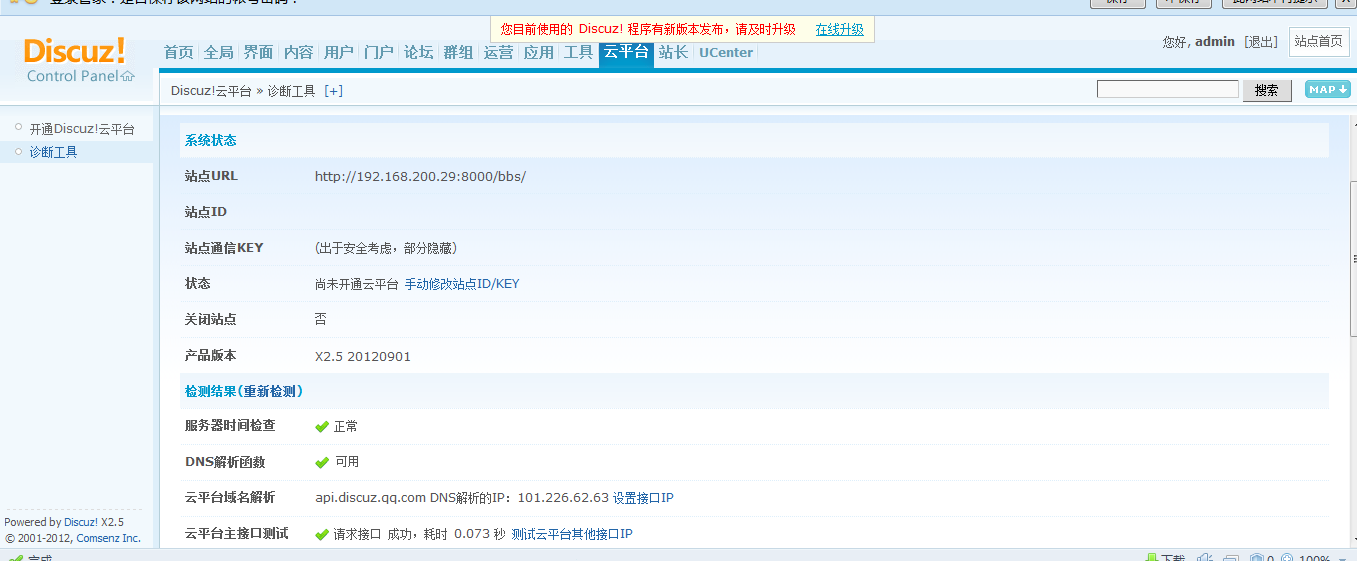Click the upgrade notice text about new Discuz! version

pos(648,30)
